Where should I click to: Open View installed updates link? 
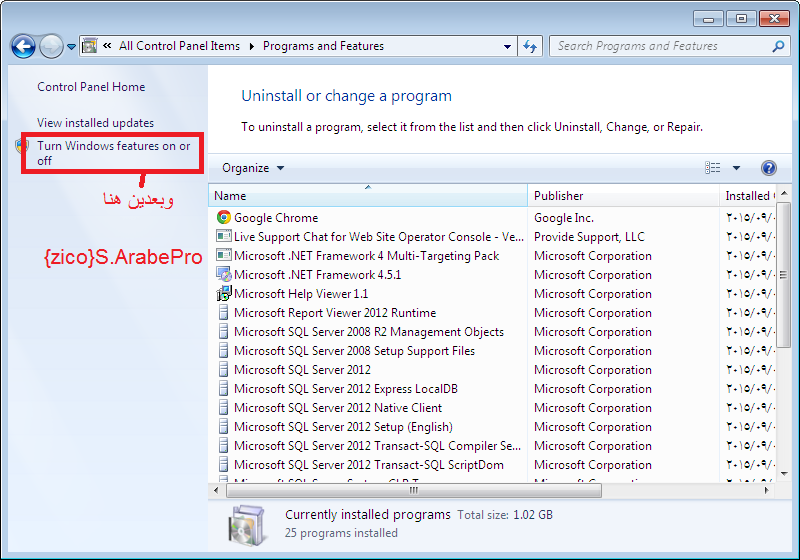tap(95, 123)
